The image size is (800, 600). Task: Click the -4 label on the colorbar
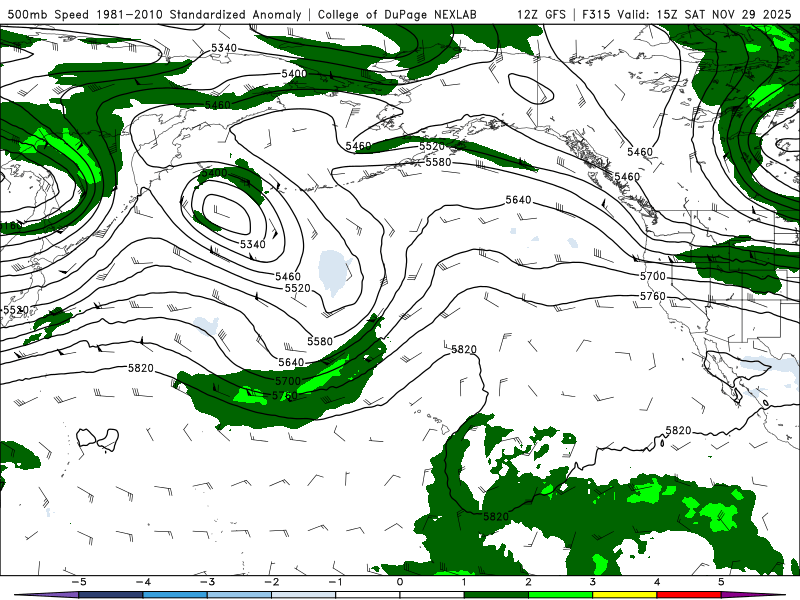pos(143,582)
